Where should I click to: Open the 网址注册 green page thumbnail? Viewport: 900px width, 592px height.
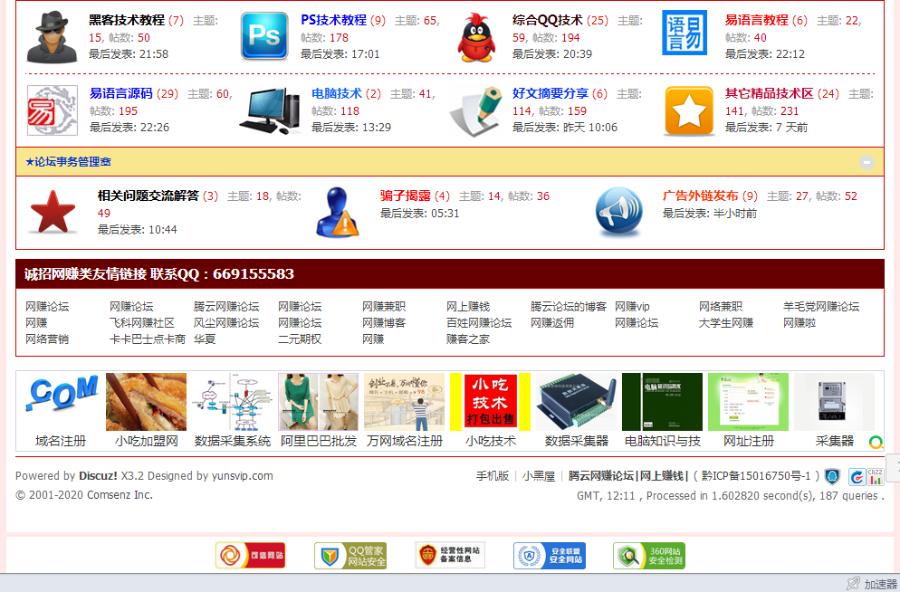pyautogui.click(x=748, y=402)
